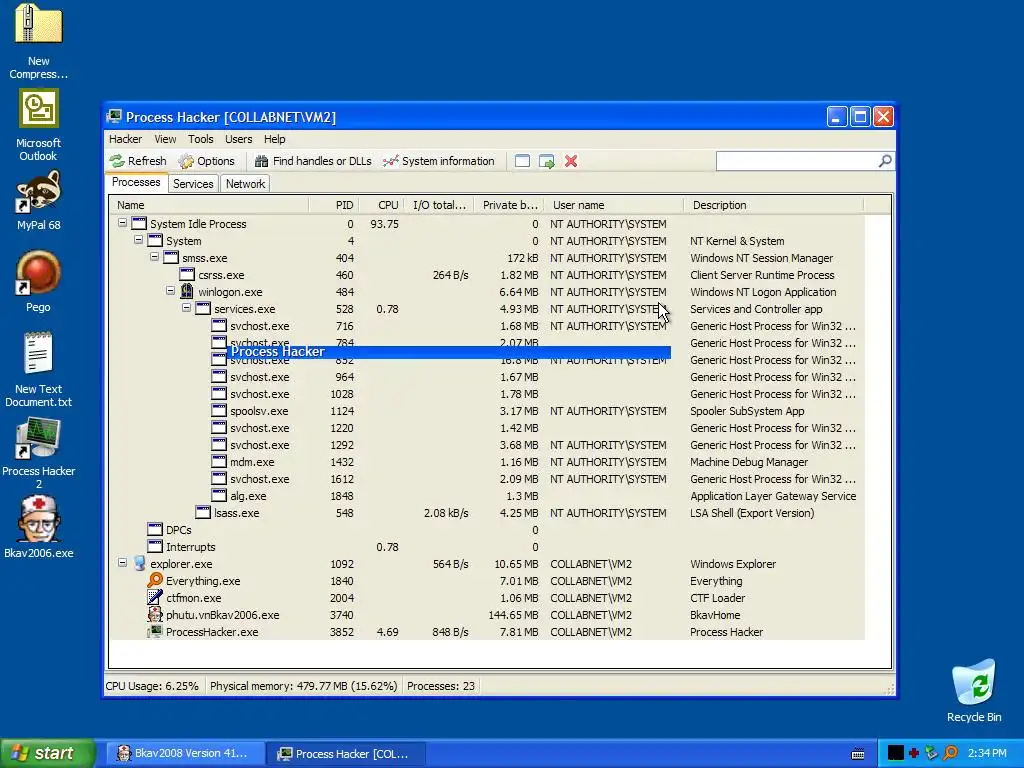The height and width of the screenshot is (768, 1024).
Task: Collapse the smss.exe tree node
Action: (155, 257)
